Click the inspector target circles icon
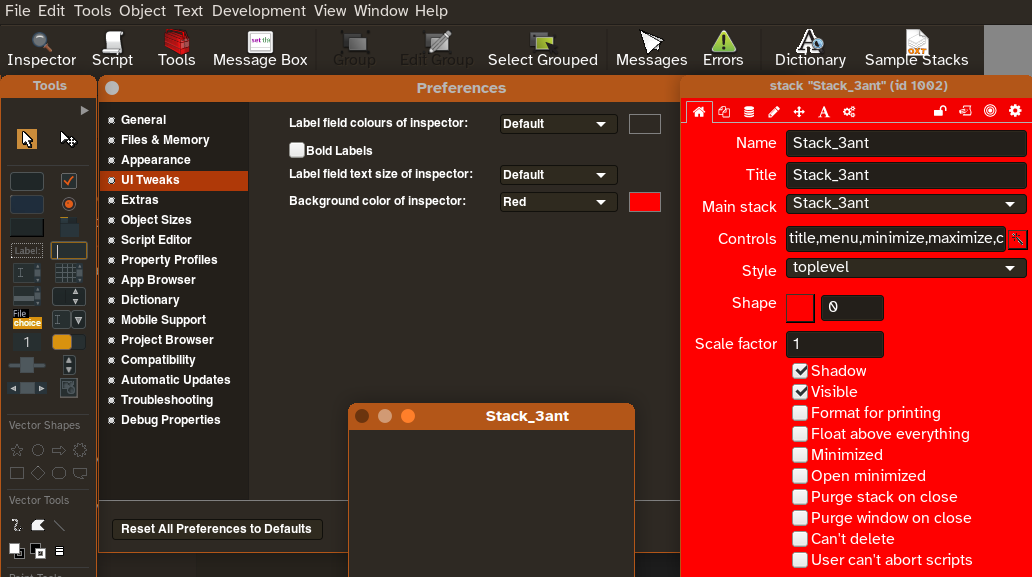This screenshot has height=577, width=1032. coord(990,111)
